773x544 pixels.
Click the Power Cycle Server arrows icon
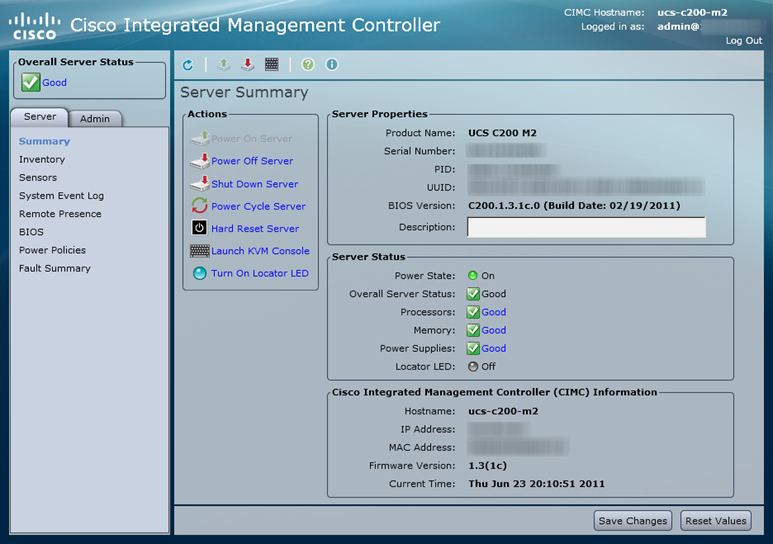(x=200, y=206)
